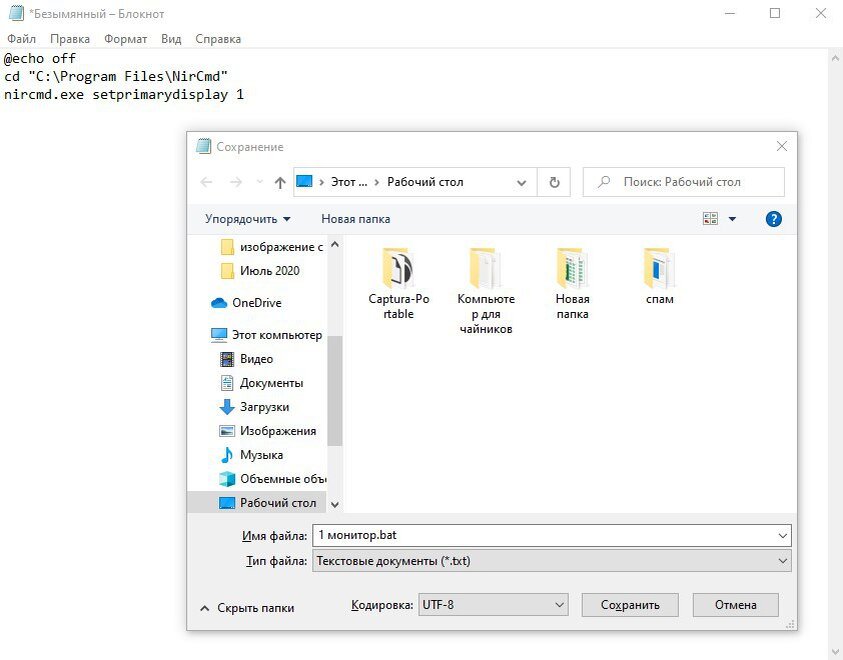
Task: Expand the address bar history dropdown
Action: 521,182
